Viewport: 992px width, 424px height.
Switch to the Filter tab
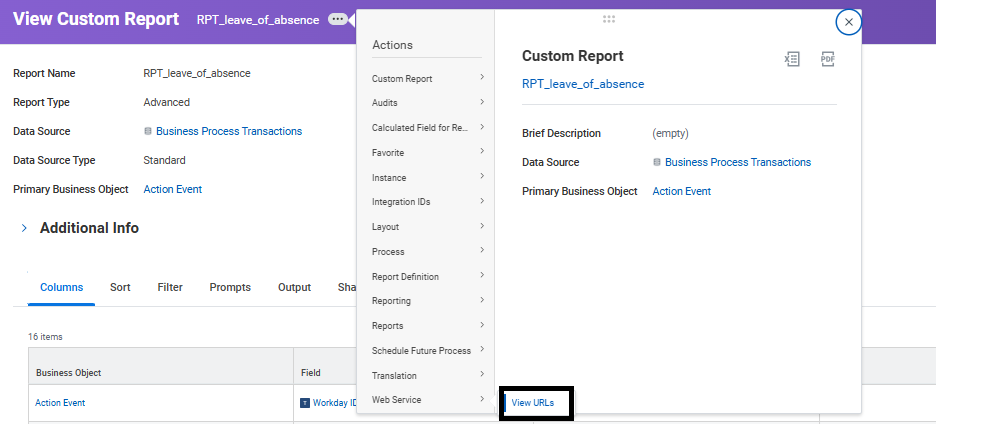[170, 287]
